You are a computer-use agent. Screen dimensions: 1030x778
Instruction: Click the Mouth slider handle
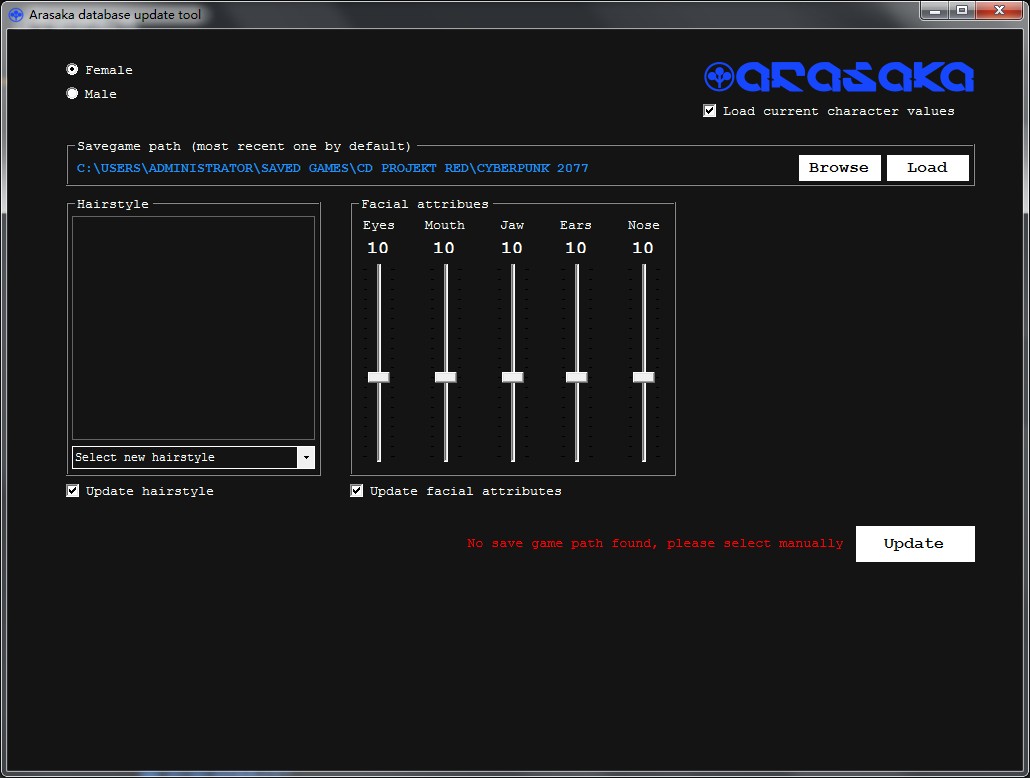click(445, 377)
